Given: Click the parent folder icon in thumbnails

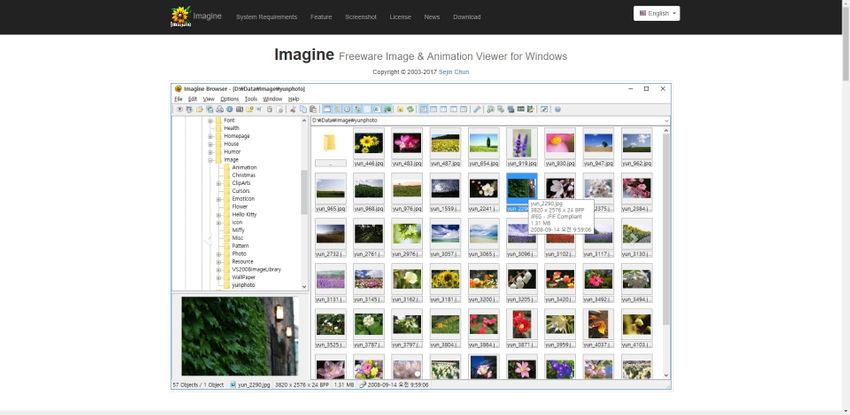Looking at the screenshot, I should click(x=330, y=143).
